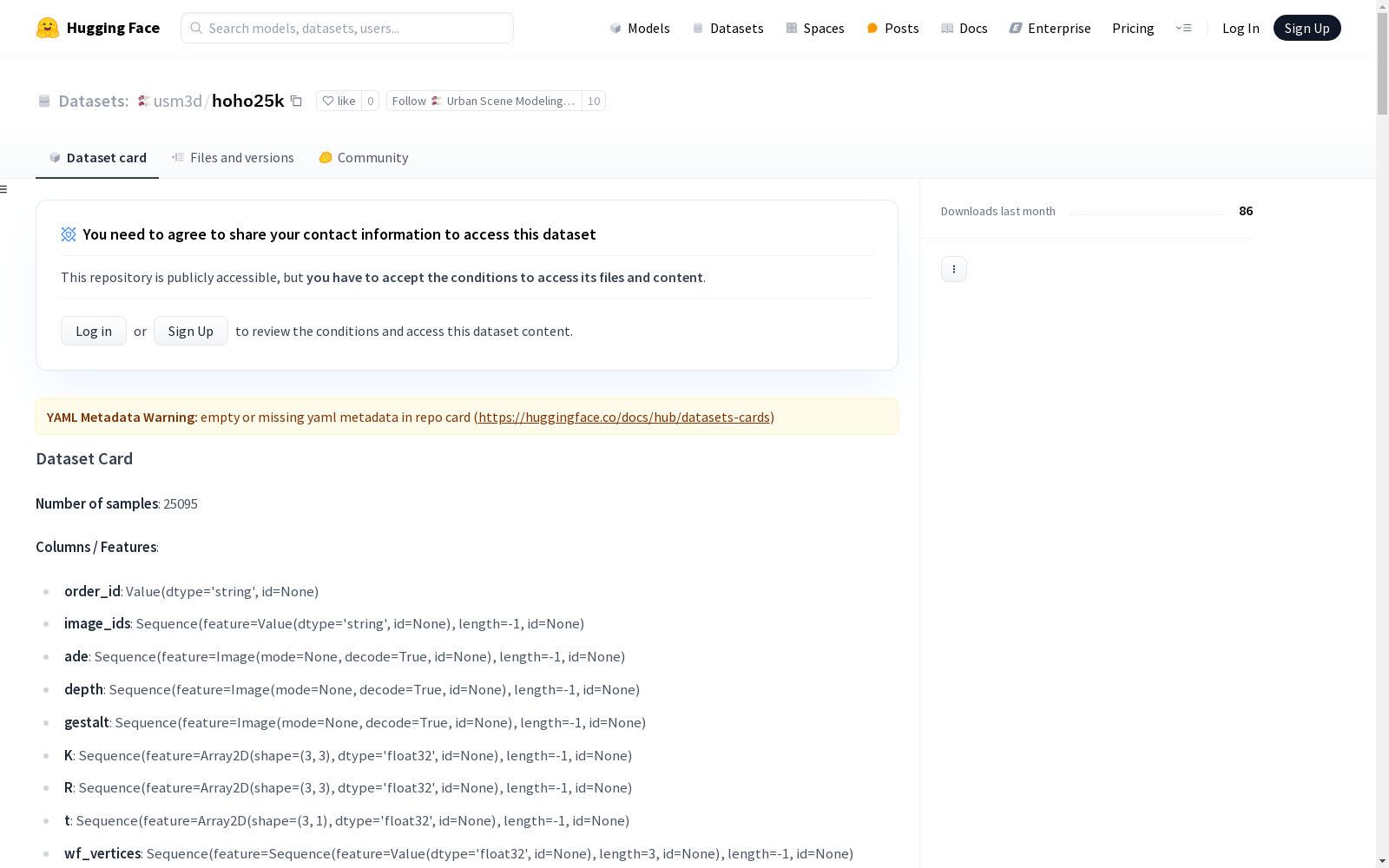Click the 'Dataset Card' heading
This screenshot has height=868, width=1389.
coord(84,458)
